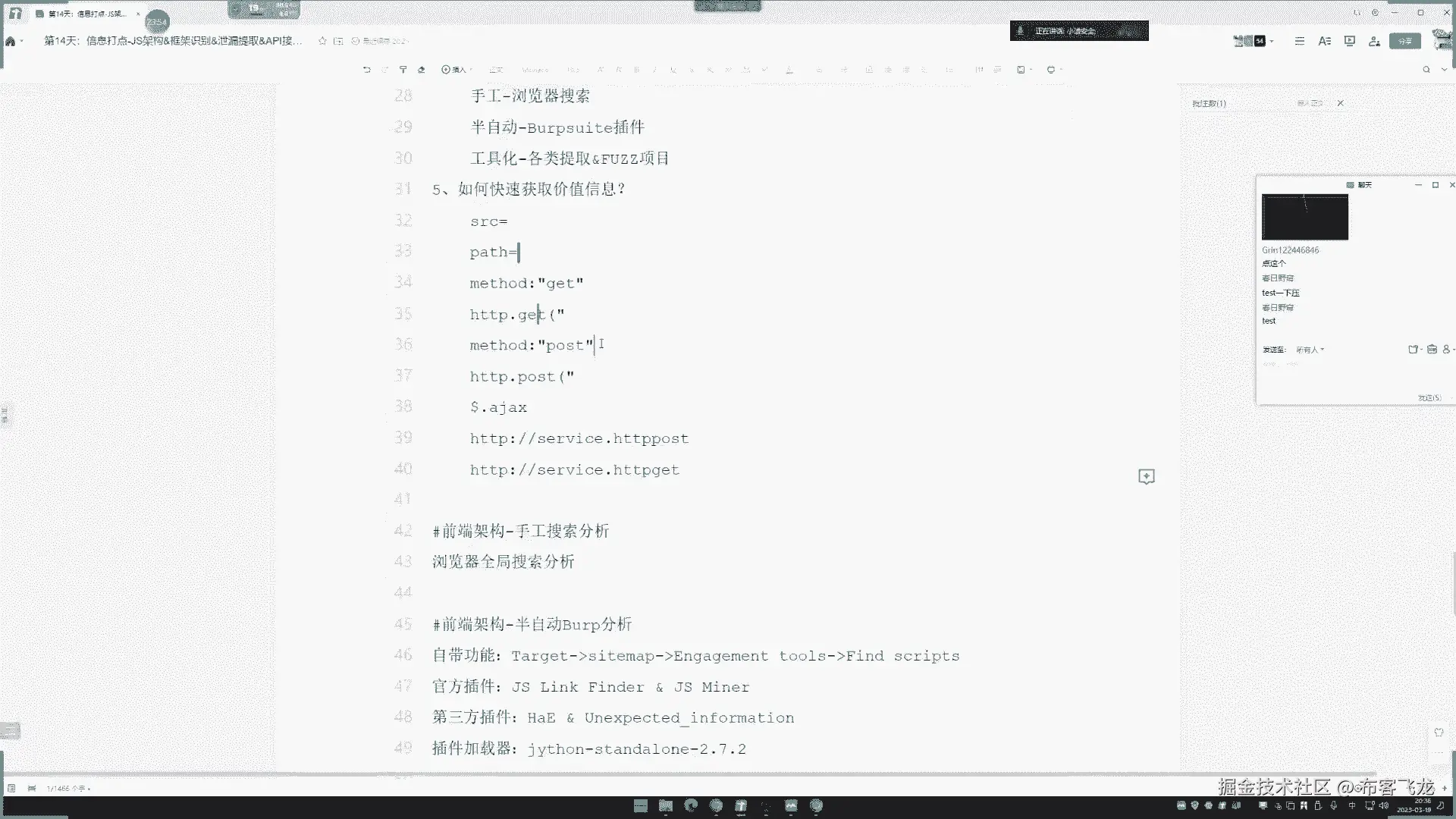The image size is (1456, 819).
Task: Click the clear formatting eraser icon
Action: [422, 70]
